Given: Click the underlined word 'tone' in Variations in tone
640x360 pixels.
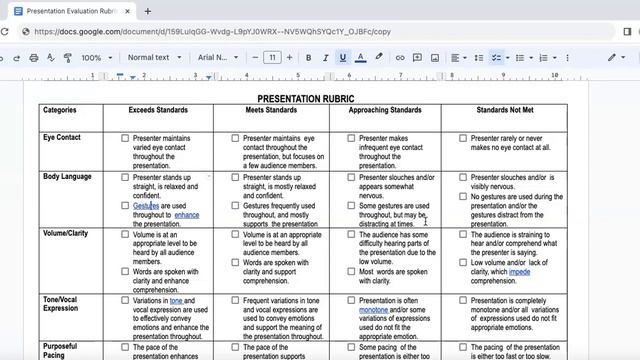Looking at the screenshot, I should click(x=176, y=301).
